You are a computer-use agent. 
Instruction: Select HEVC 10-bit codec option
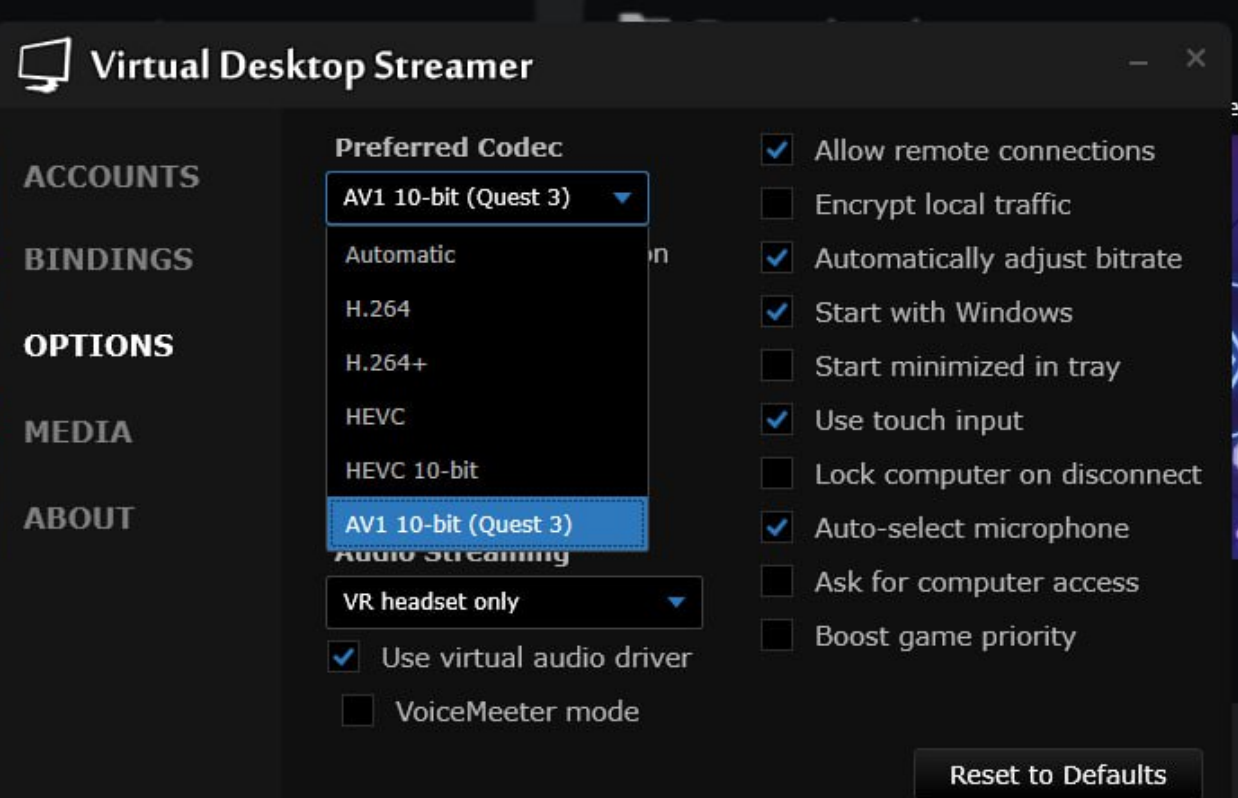coord(412,470)
